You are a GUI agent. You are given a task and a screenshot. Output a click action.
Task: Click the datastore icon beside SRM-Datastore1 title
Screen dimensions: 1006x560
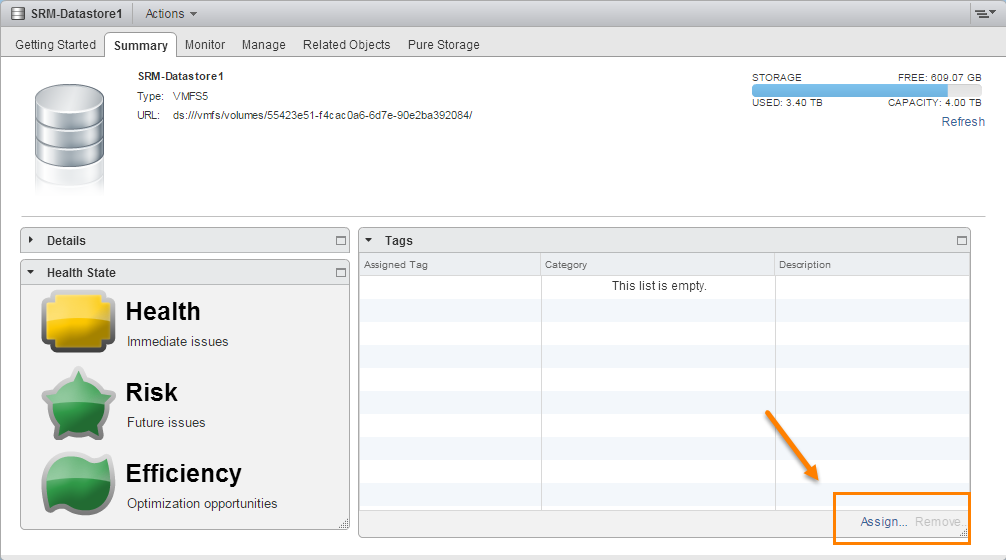point(18,13)
